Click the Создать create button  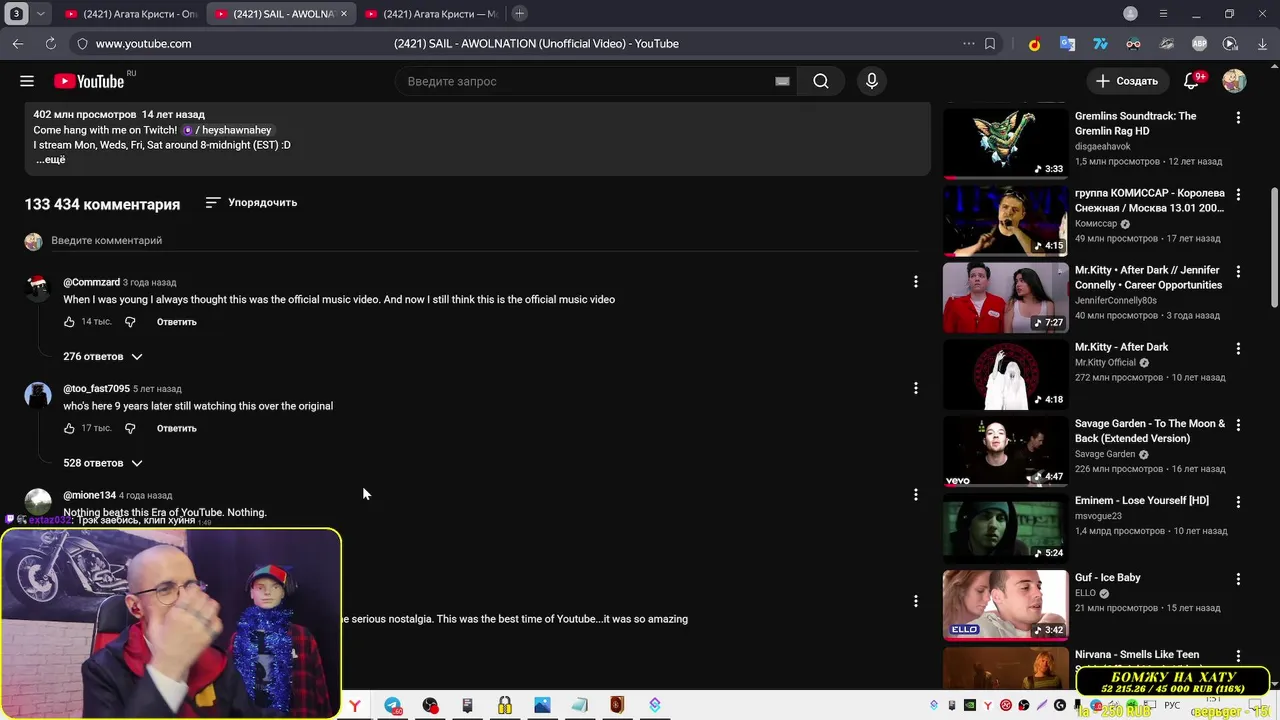click(1126, 81)
